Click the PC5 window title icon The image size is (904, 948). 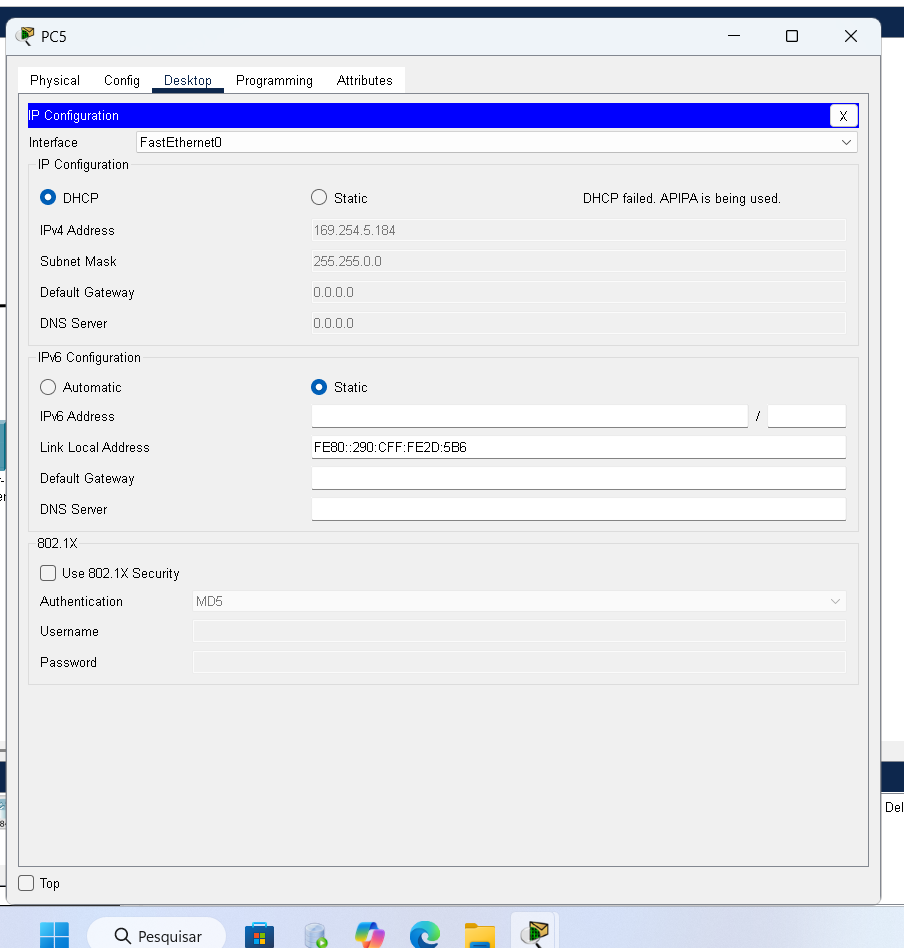coord(25,36)
